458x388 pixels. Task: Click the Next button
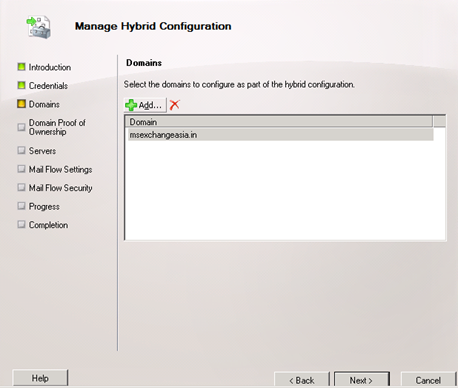(362, 380)
